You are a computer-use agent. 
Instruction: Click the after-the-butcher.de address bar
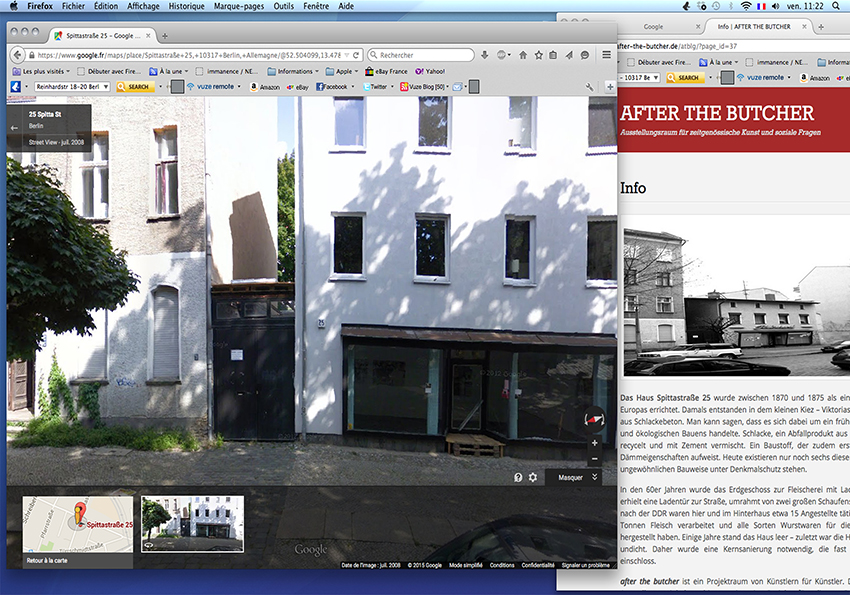pyautogui.click(x=733, y=46)
